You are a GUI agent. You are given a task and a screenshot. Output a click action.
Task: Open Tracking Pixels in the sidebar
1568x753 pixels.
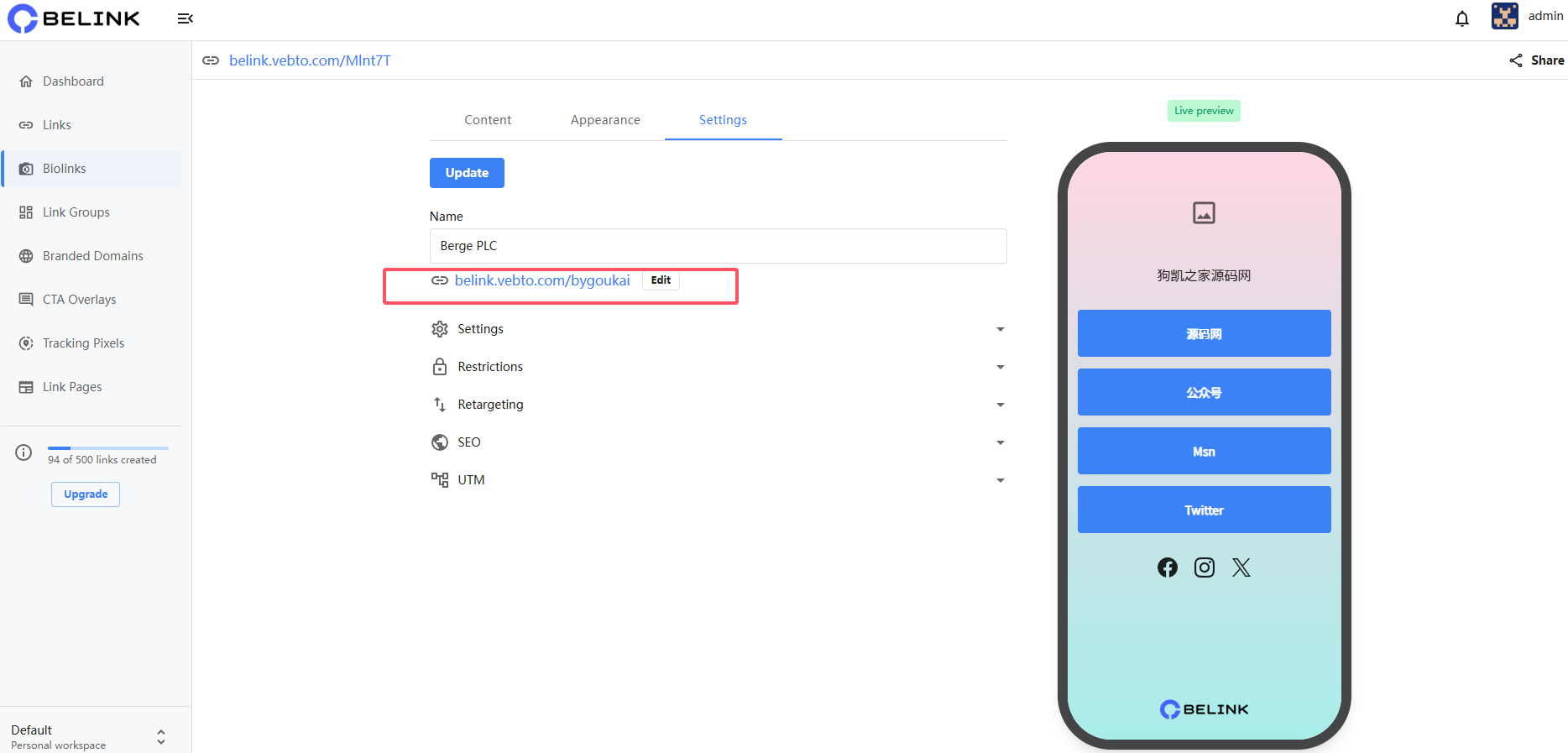(83, 343)
